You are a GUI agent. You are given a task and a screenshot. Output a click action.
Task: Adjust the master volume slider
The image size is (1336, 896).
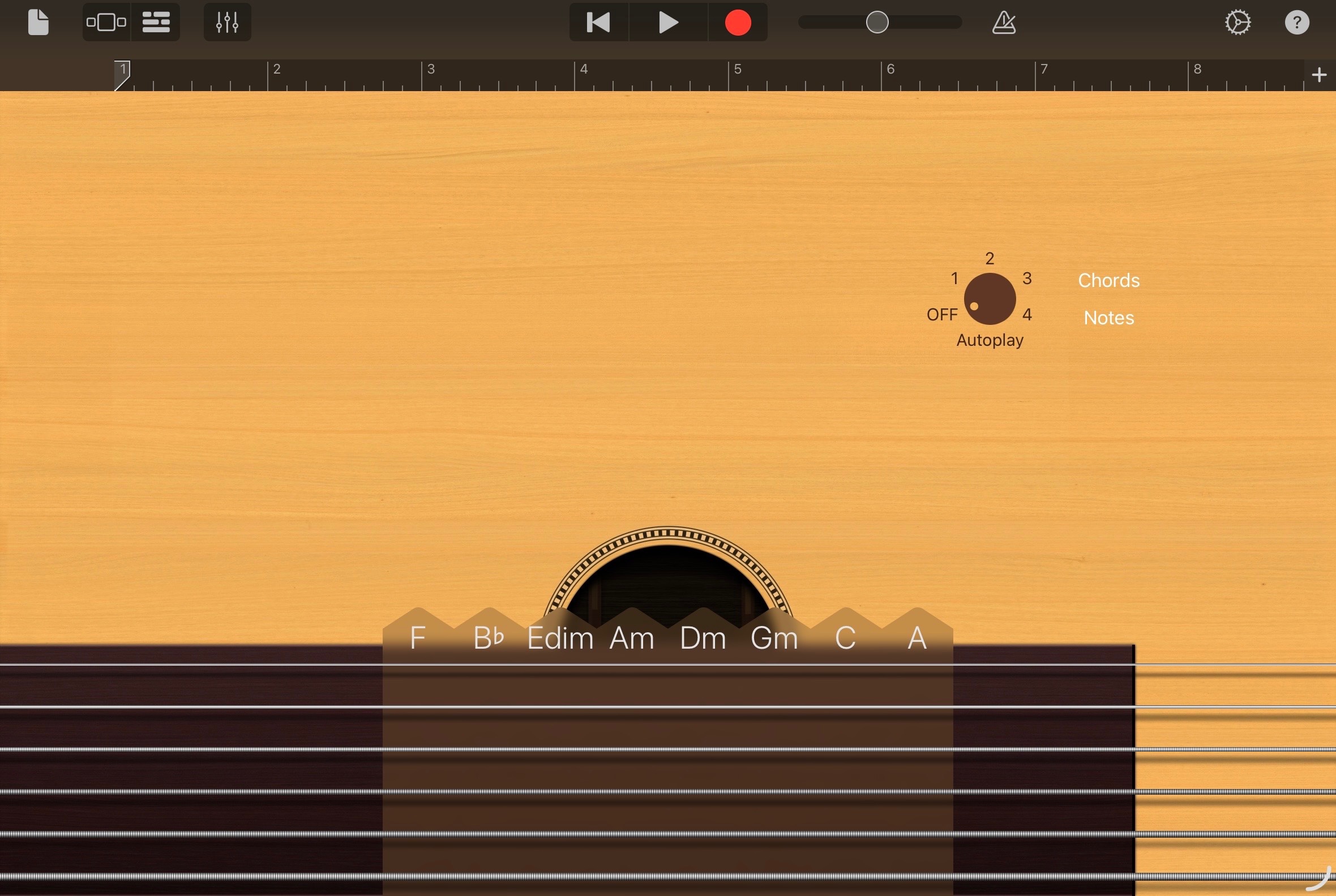(876, 22)
